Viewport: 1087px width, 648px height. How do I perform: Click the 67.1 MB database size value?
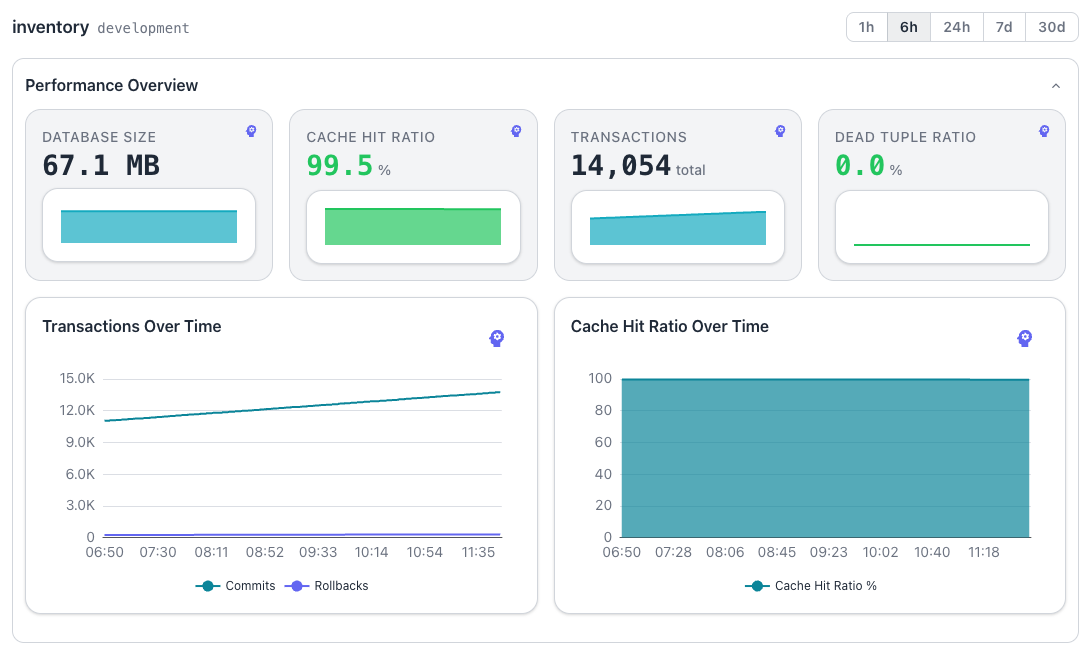point(101,166)
